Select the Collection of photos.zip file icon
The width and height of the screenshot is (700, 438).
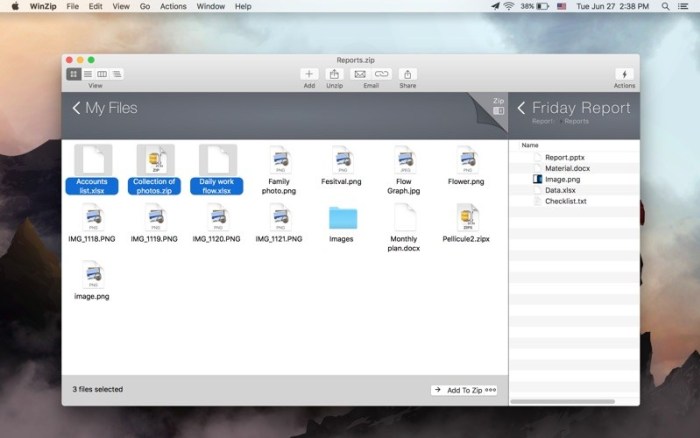pos(155,160)
